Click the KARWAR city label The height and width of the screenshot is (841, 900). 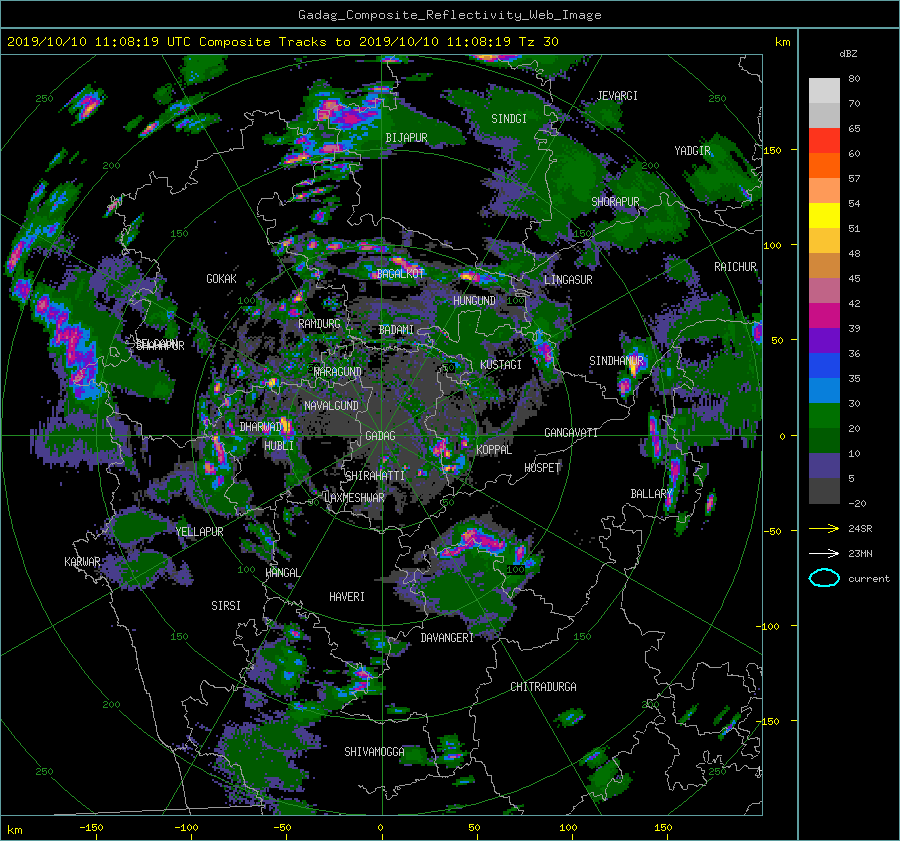coord(82,562)
